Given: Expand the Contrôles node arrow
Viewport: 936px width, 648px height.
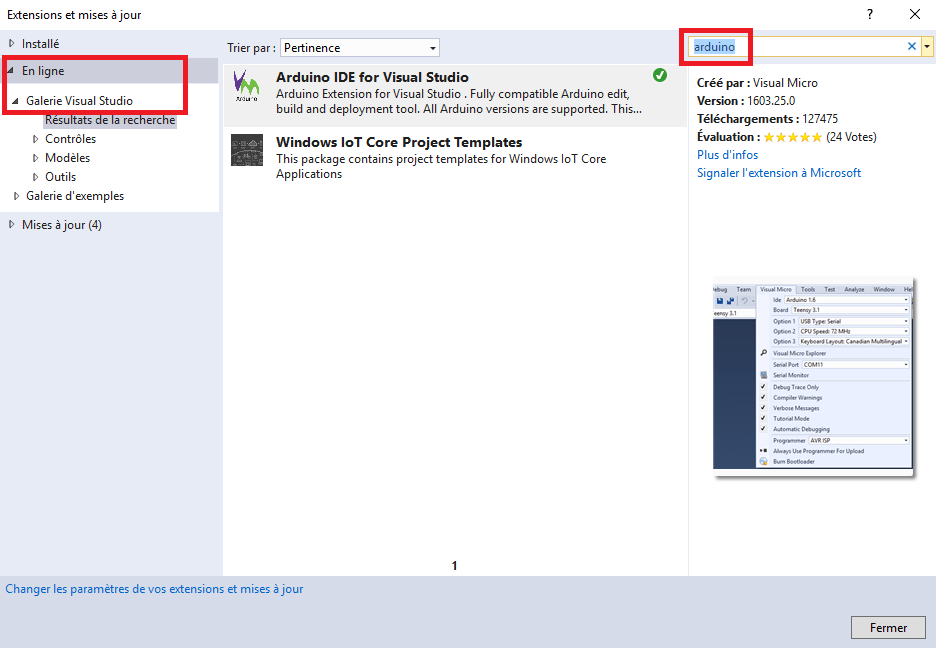Looking at the screenshot, I should pos(35,139).
